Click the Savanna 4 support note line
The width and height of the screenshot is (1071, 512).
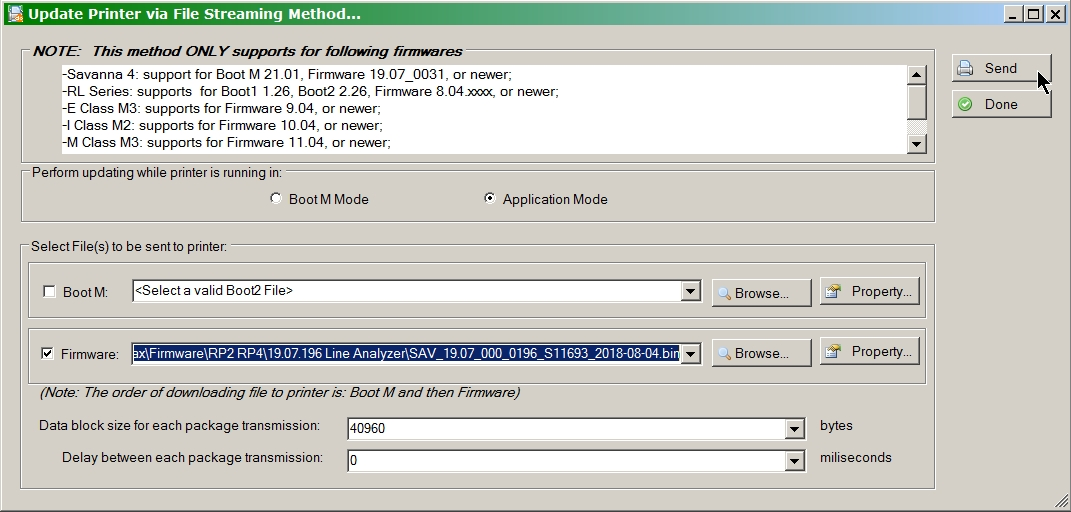[287, 74]
